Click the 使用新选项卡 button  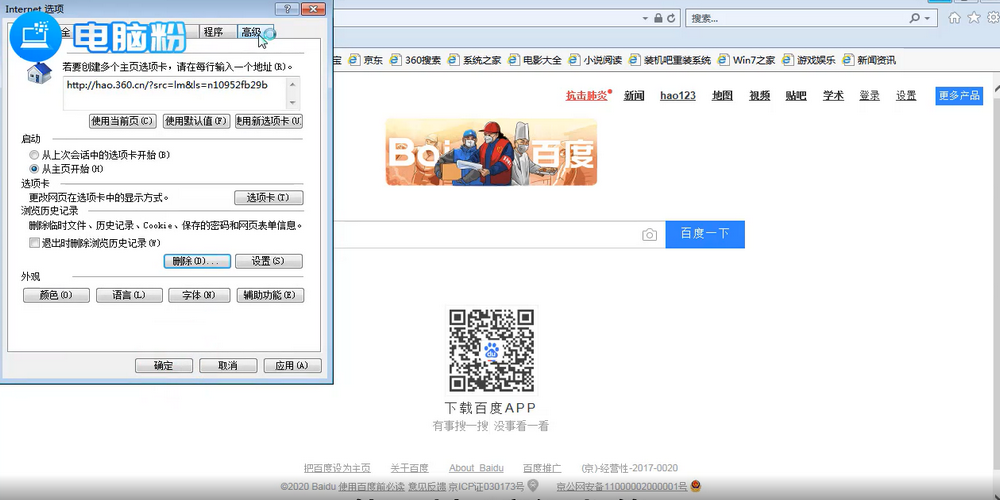(x=269, y=121)
